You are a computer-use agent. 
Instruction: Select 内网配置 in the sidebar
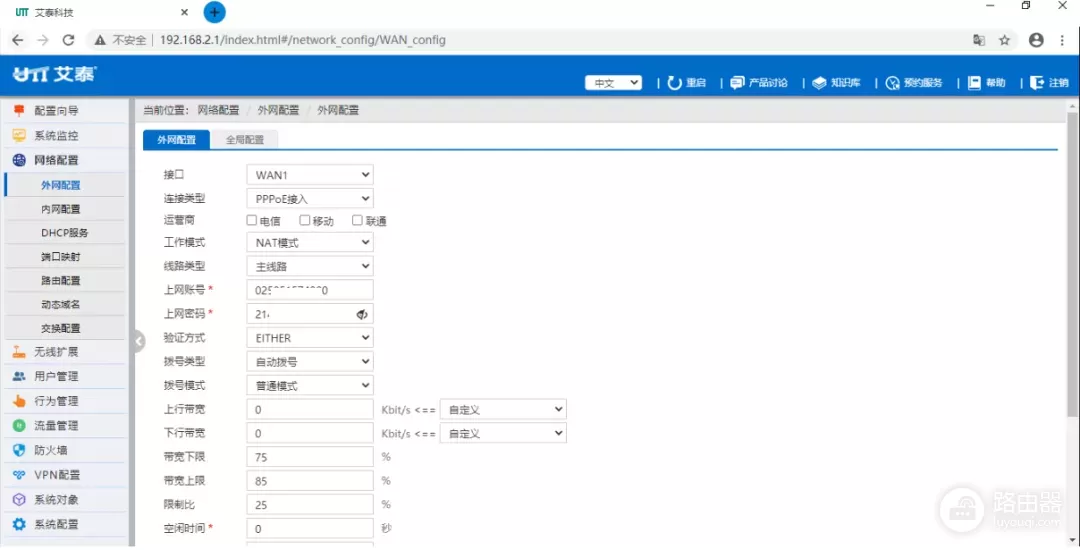pyautogui.click(x=61, y=209)
